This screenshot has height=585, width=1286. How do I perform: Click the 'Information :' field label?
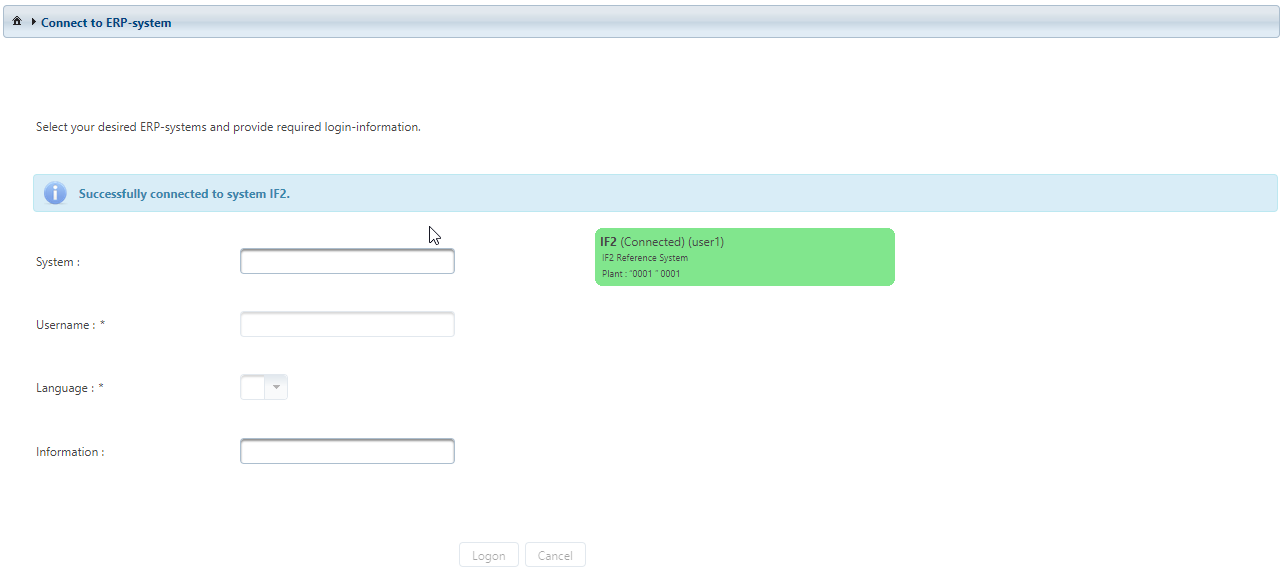click(70, 452)
